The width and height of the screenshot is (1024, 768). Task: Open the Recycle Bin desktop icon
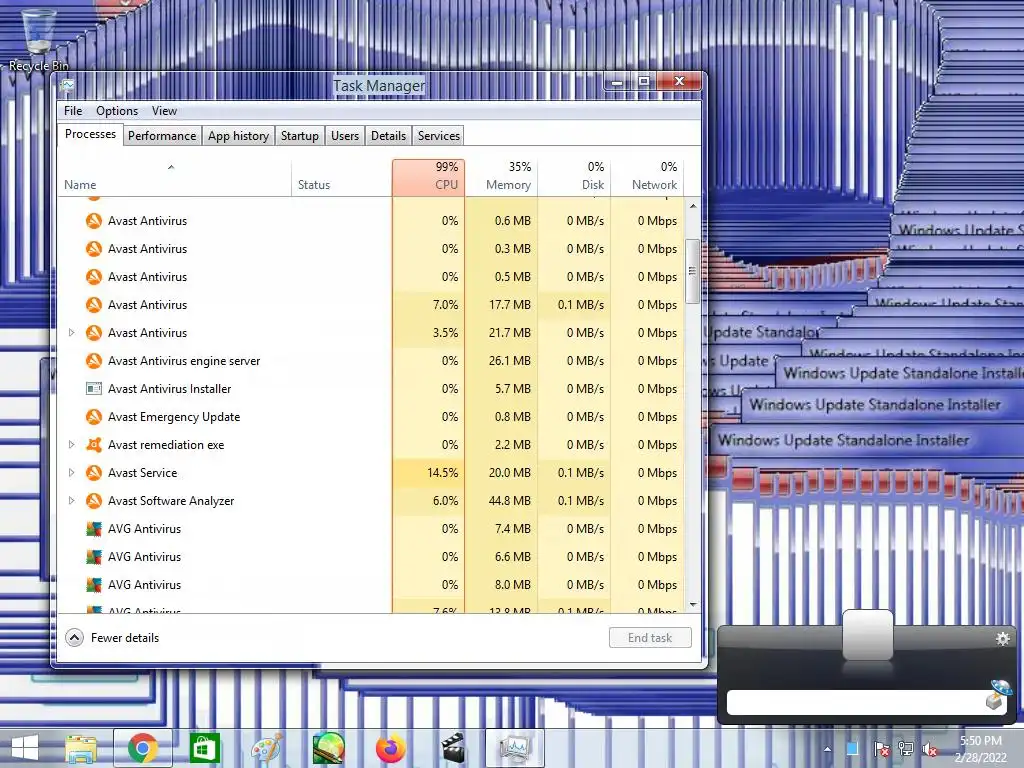click(x=38, y=38)
